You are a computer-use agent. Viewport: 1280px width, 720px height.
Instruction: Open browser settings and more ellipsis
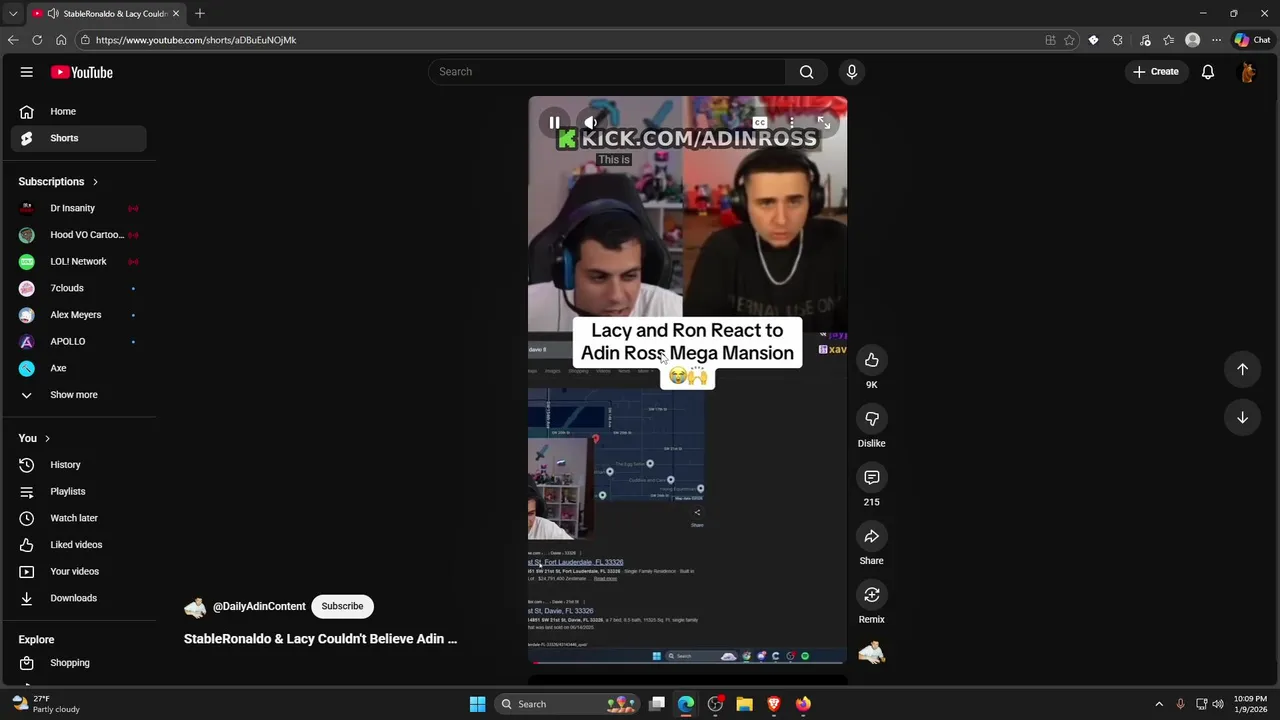pos(1216,40)
